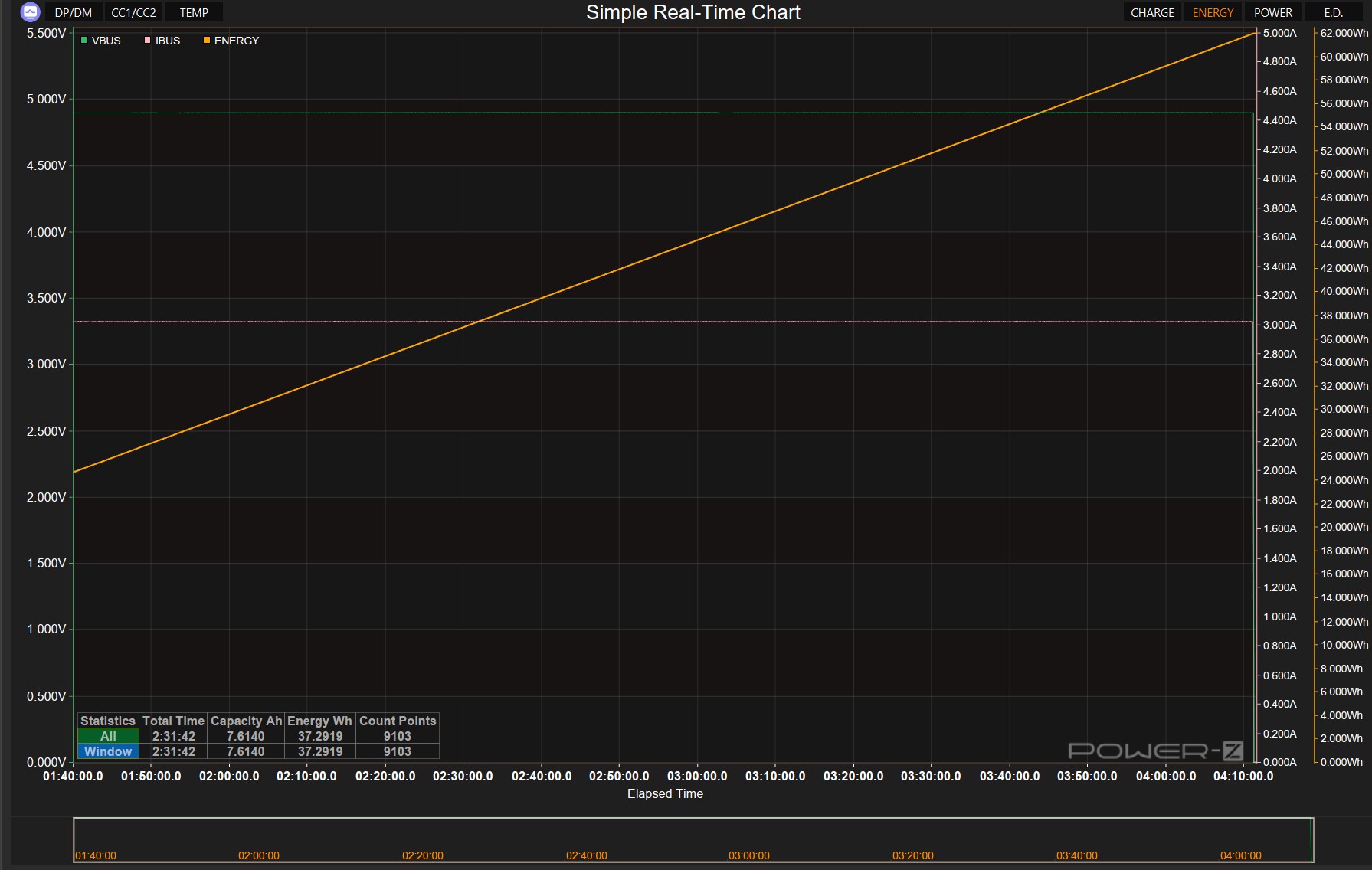
Task: Click the Energy Wh value in the Window row
Action: (x=320, y=751)
